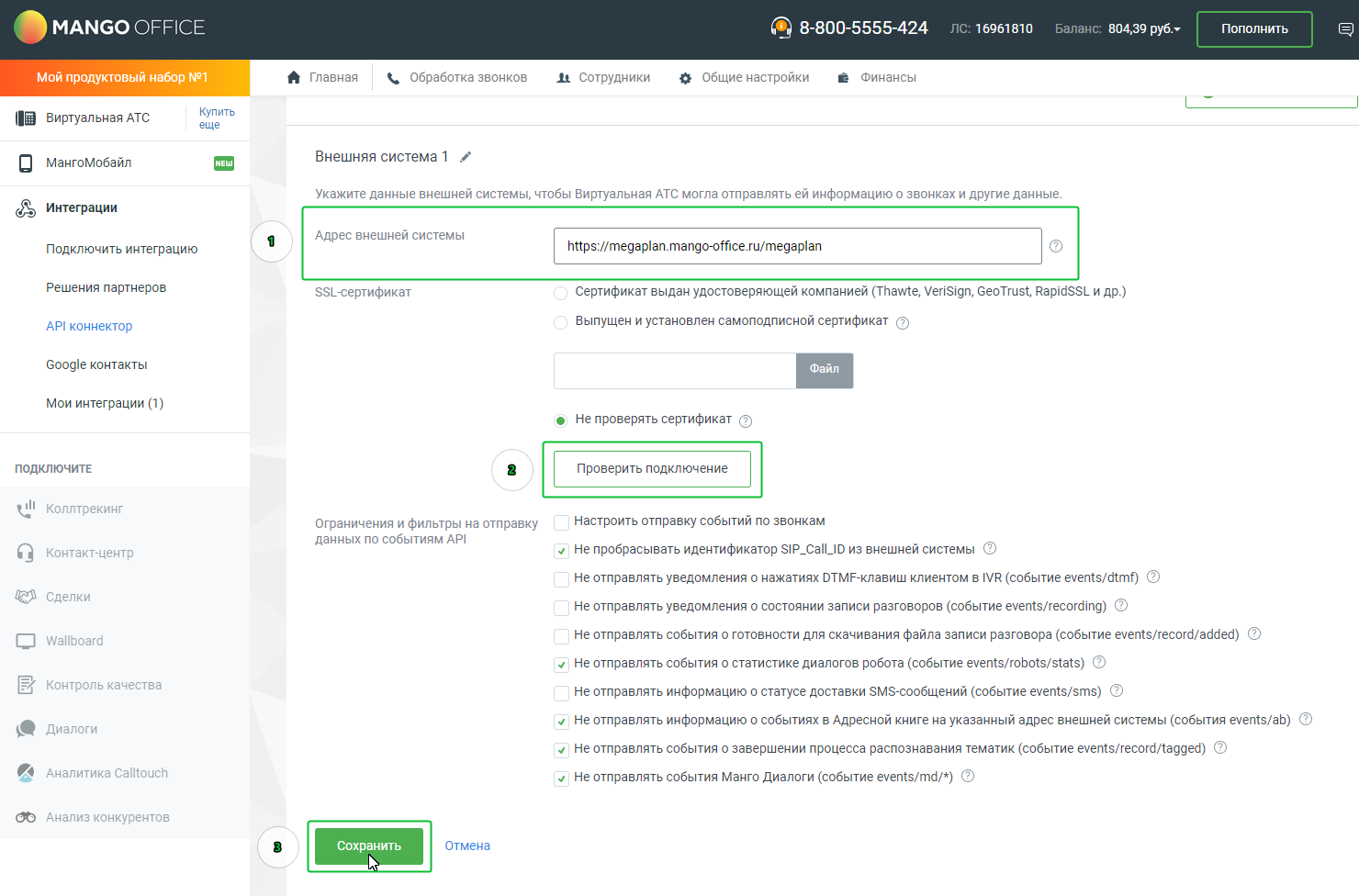Click the Диалоги chat bubble icon
1359x896 pixels.
(x=26, y=729)
